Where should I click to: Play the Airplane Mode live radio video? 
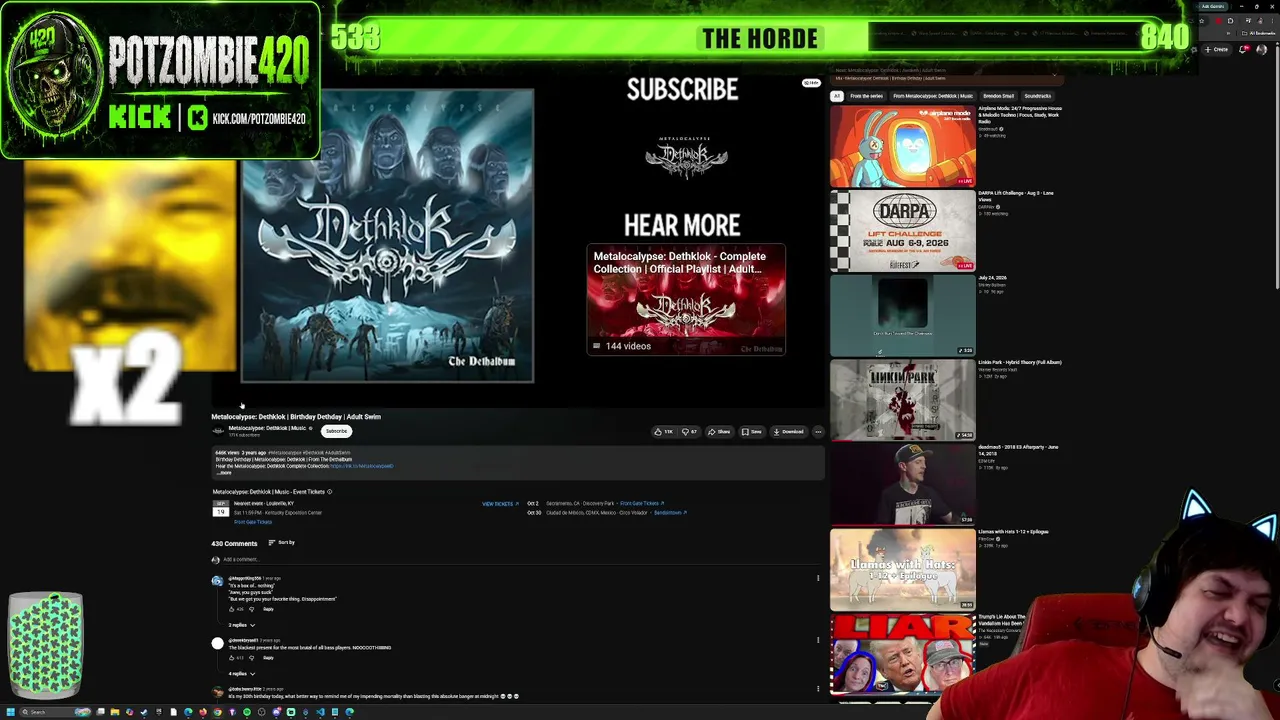[x=903, y=146]
